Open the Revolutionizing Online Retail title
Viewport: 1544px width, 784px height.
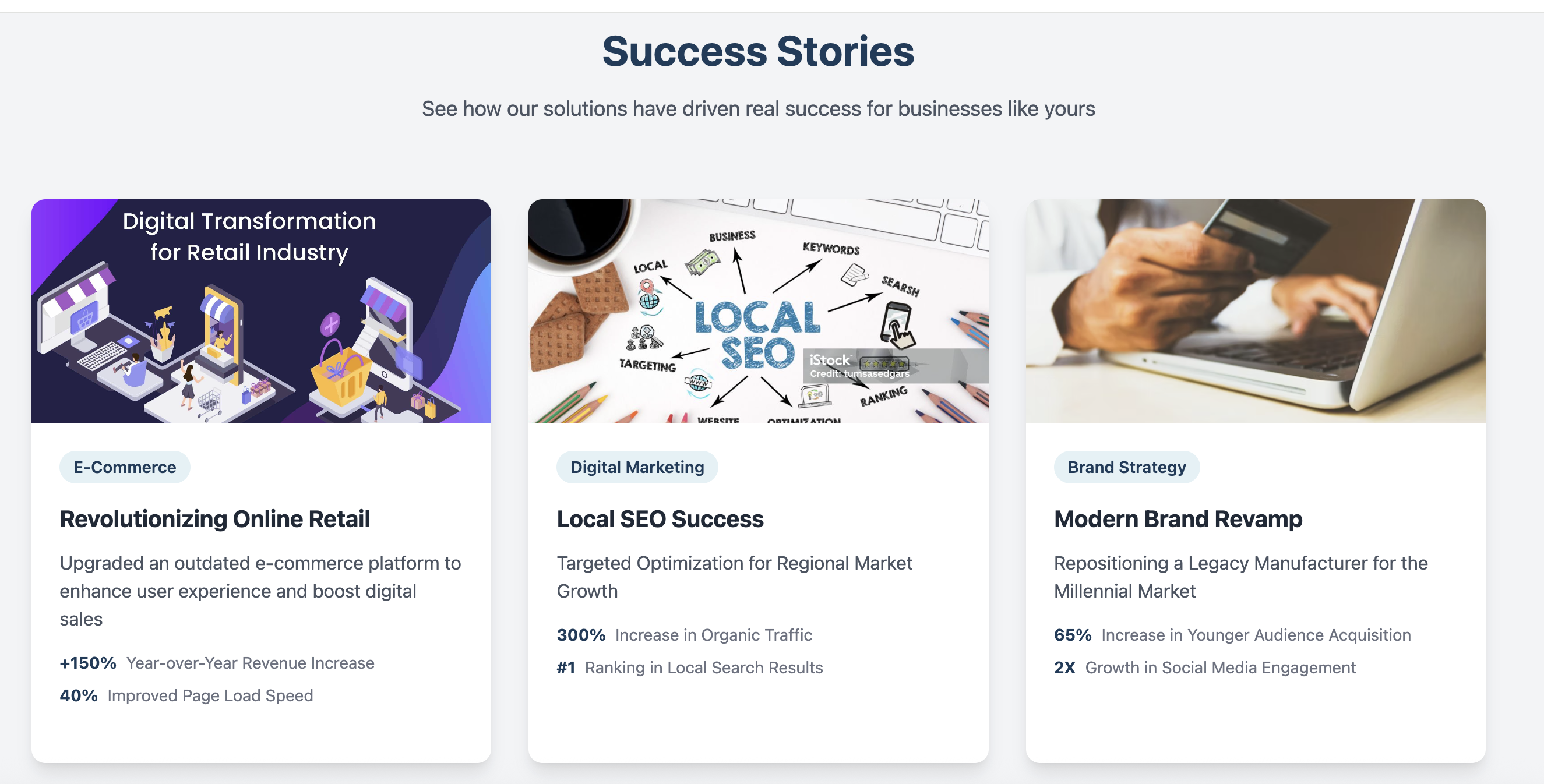(214, 519)
